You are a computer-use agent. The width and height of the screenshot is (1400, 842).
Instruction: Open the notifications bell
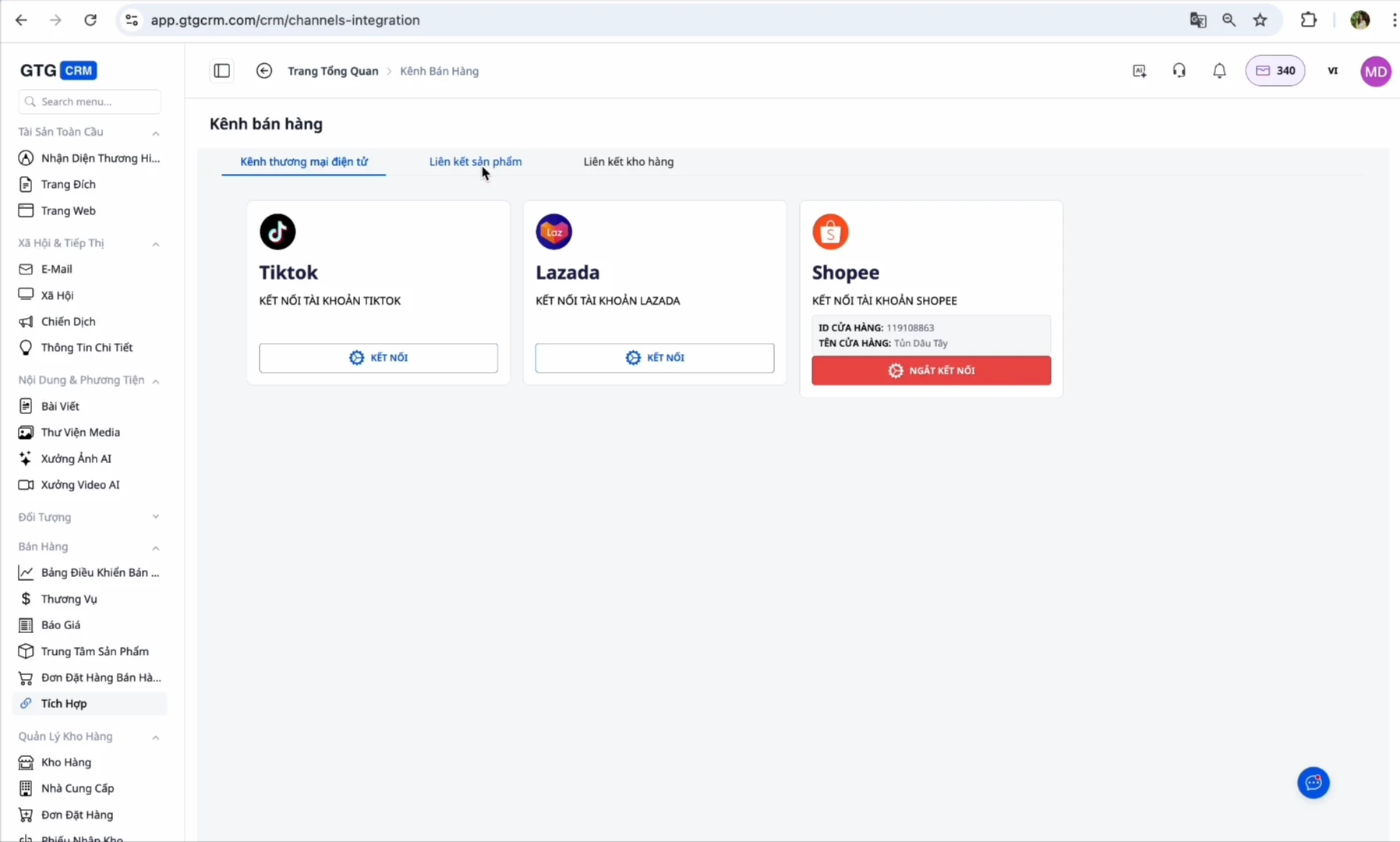(1219, 71)
